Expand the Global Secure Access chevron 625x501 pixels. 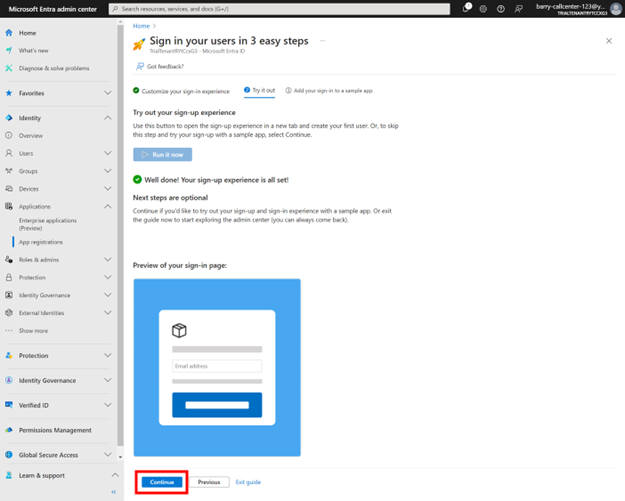(x=108, y=455)
